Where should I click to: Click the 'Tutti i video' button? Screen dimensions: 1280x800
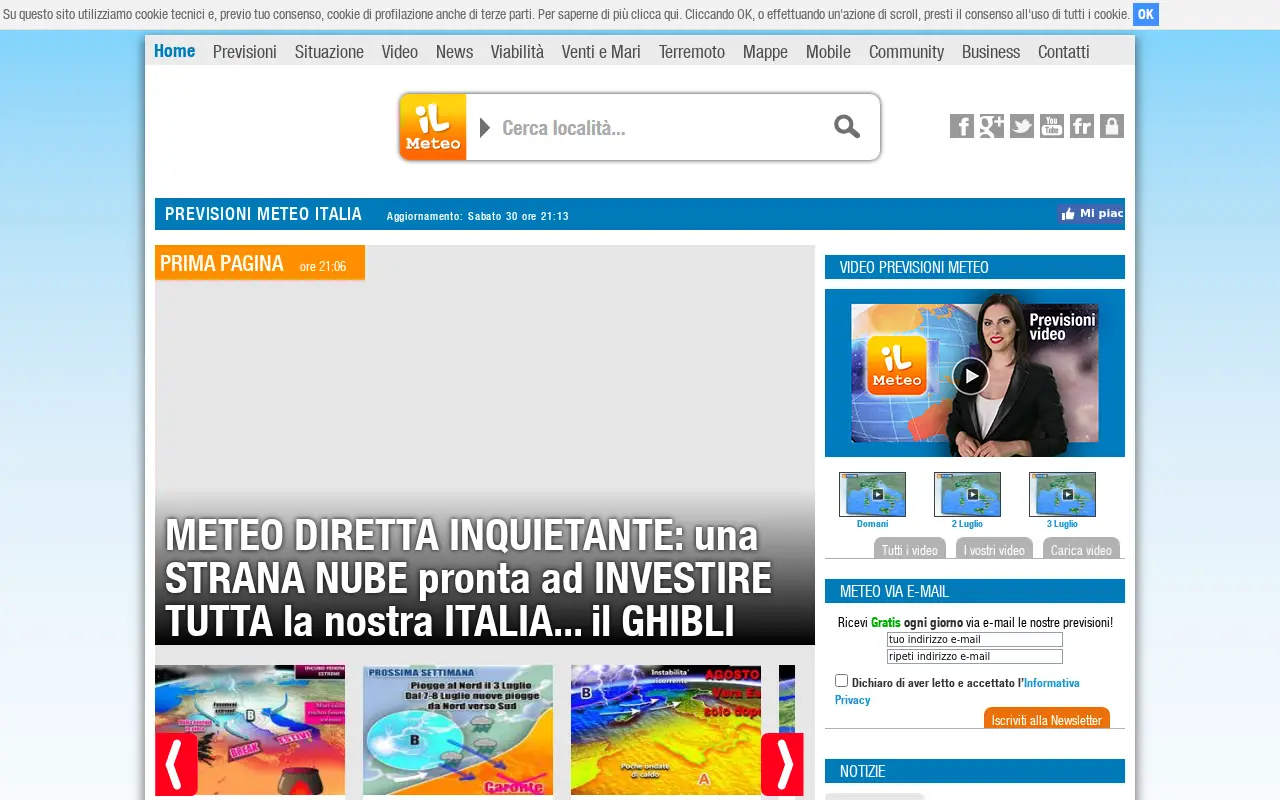pos(910,549)
